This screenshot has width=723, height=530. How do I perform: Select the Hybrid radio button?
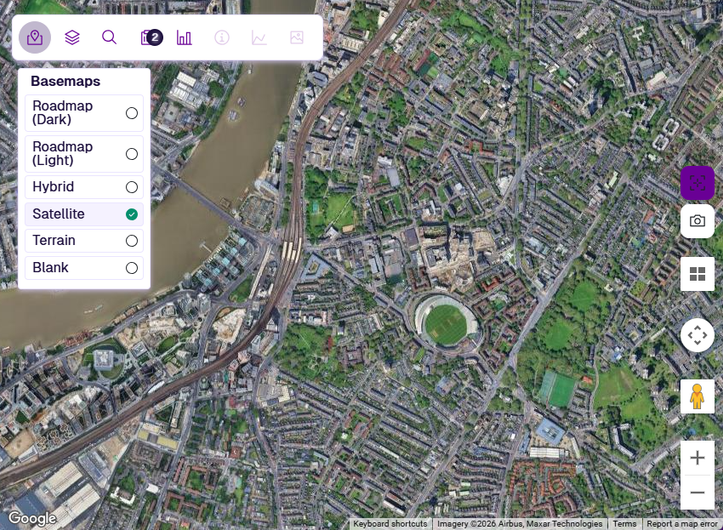pos(131,187)
